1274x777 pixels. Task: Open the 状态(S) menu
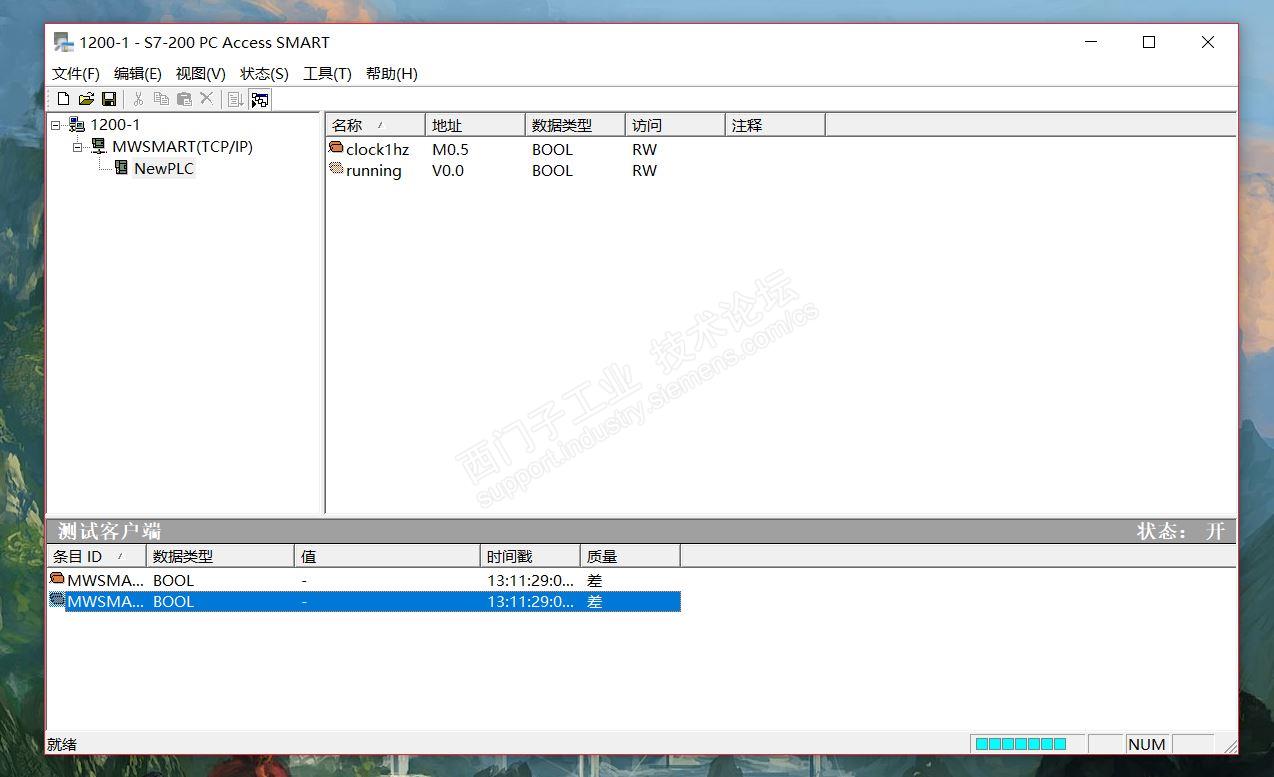point(264,74)
